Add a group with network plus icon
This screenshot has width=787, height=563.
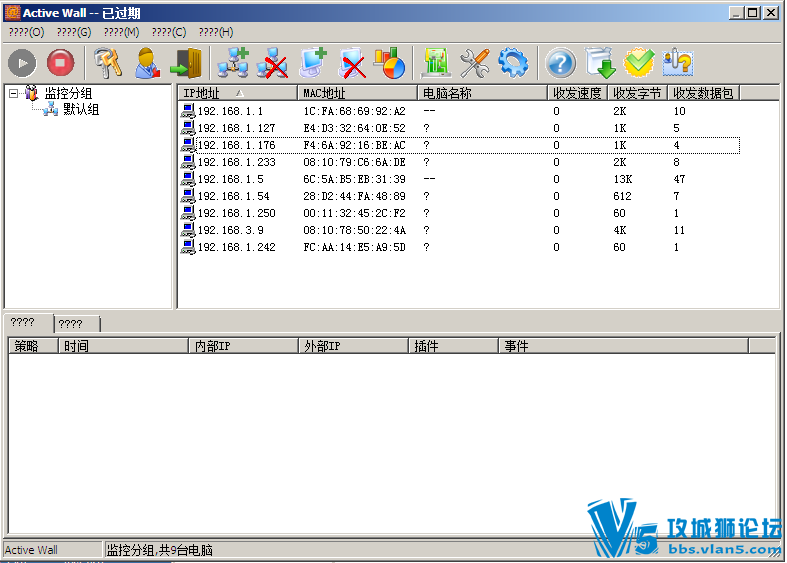click(233, 63)
